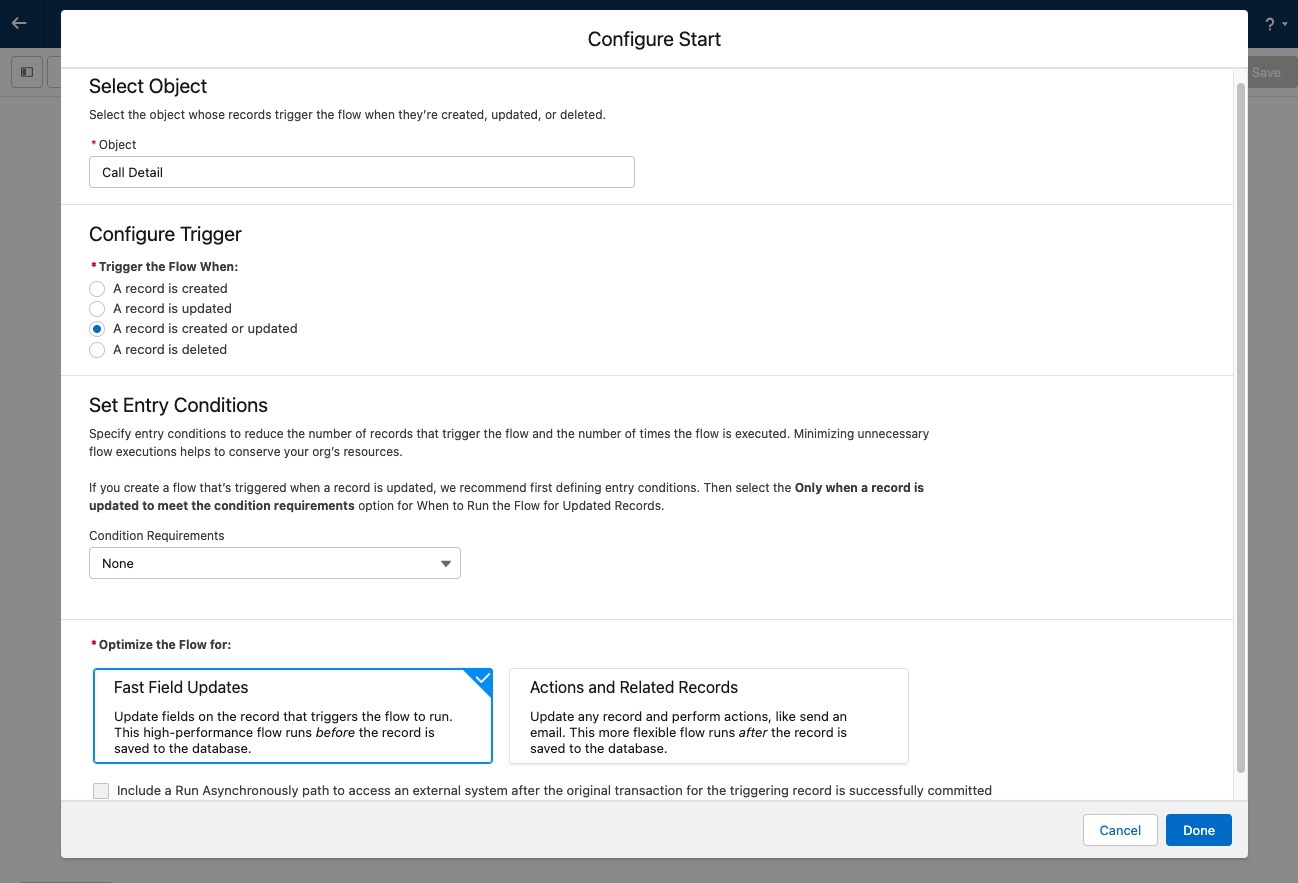Click the Set Entry Conditions heading
Viewport: 1298px width, 883px height.
tap(178, 405)
